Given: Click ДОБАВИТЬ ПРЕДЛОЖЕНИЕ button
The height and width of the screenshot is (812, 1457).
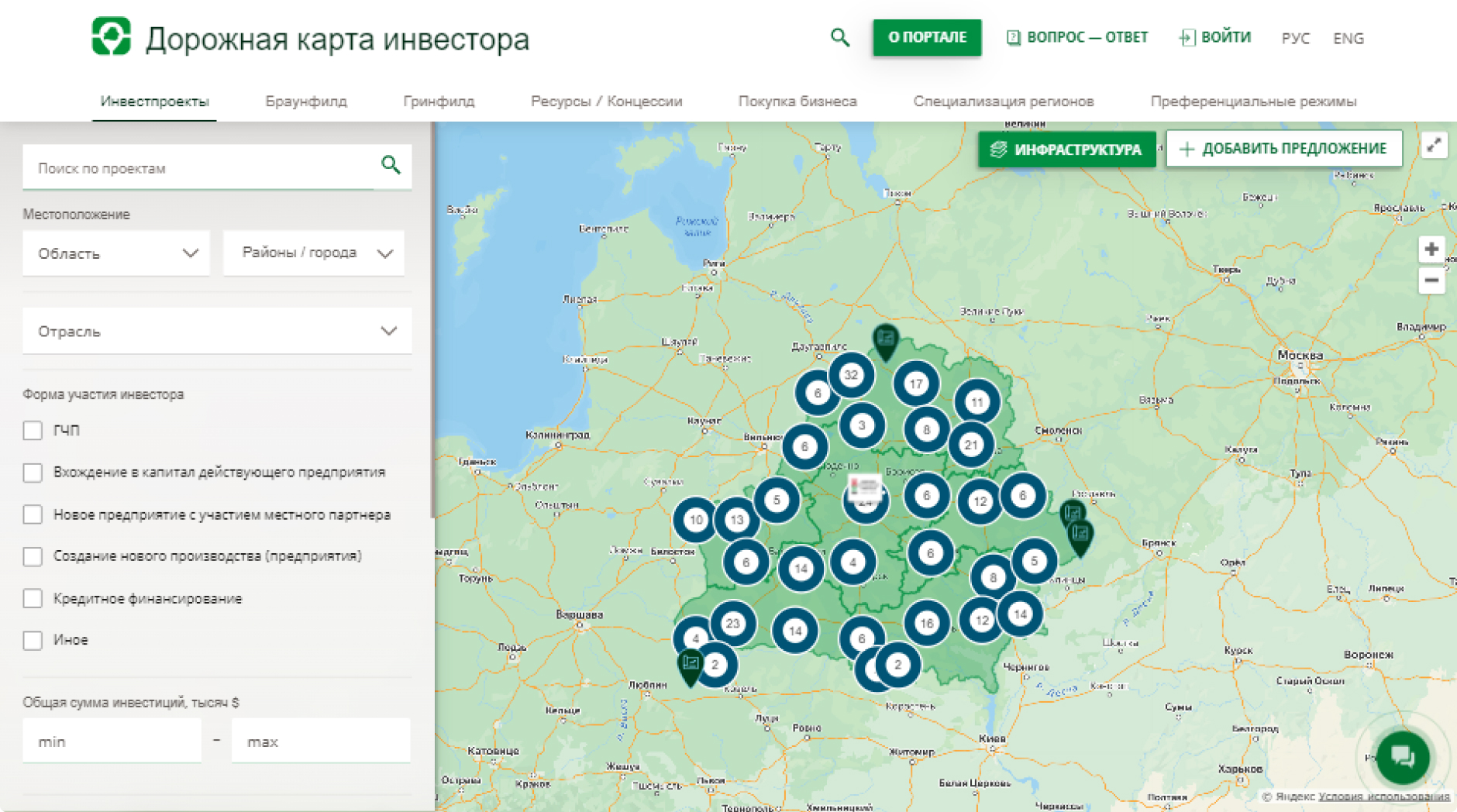Looking at the screenshot, I should 1284,149.
